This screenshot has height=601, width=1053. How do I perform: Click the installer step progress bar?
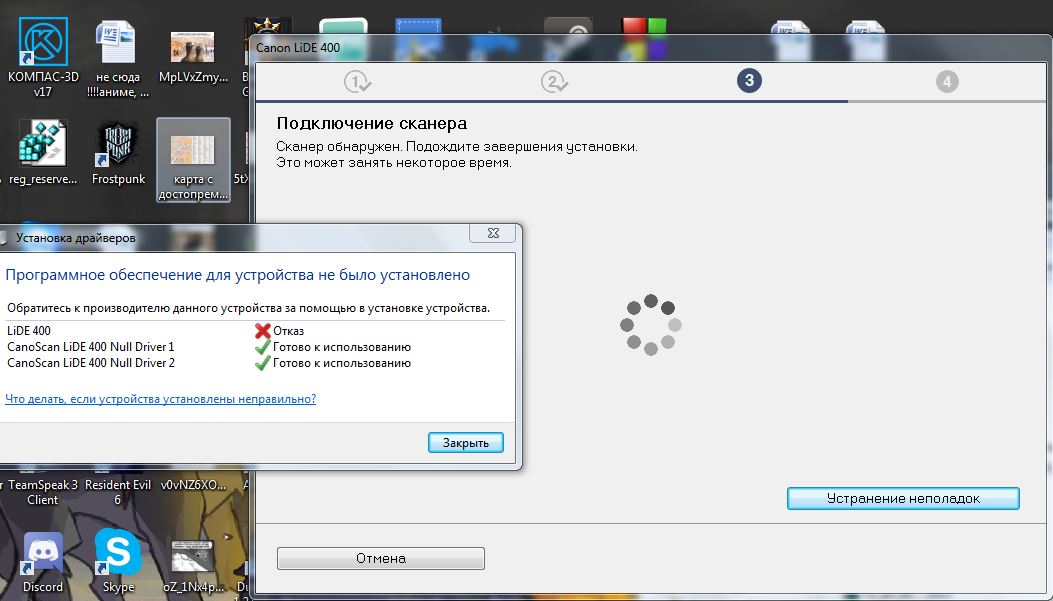(650, 101)
